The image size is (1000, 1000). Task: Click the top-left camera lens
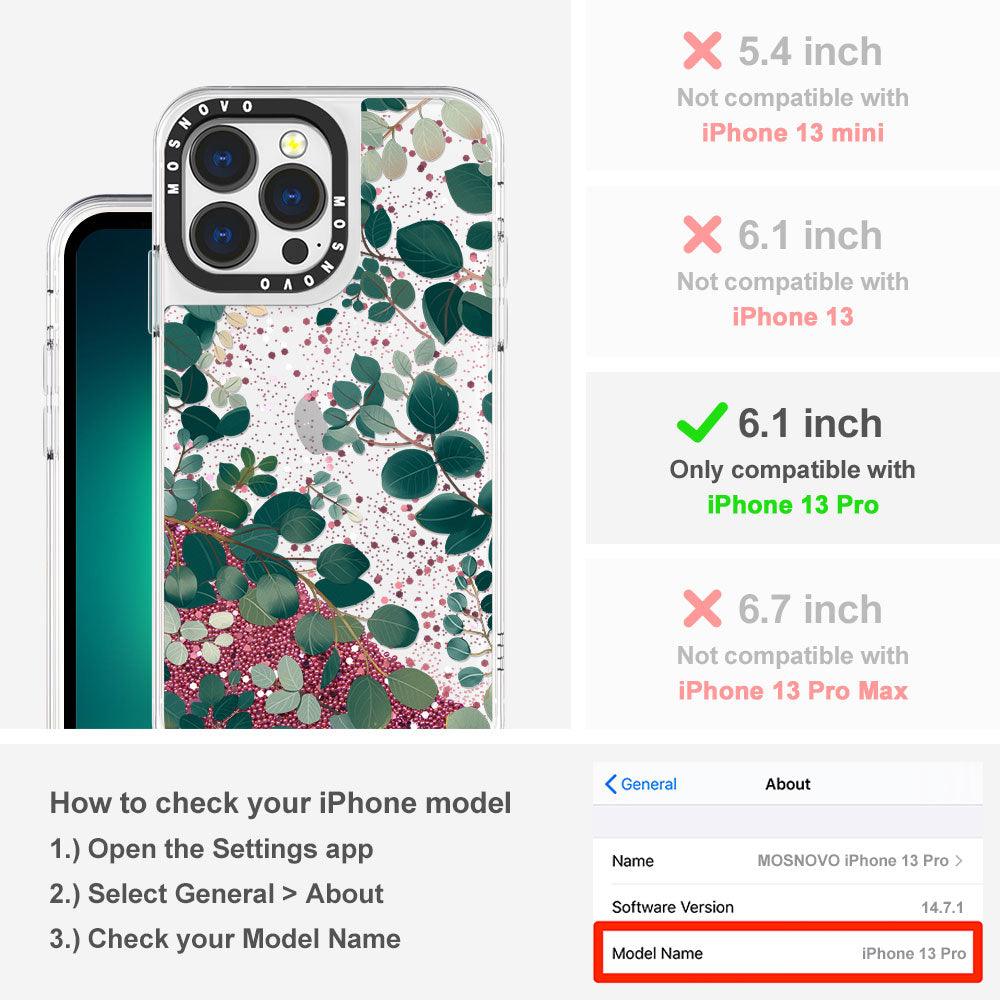click(223, 158)
